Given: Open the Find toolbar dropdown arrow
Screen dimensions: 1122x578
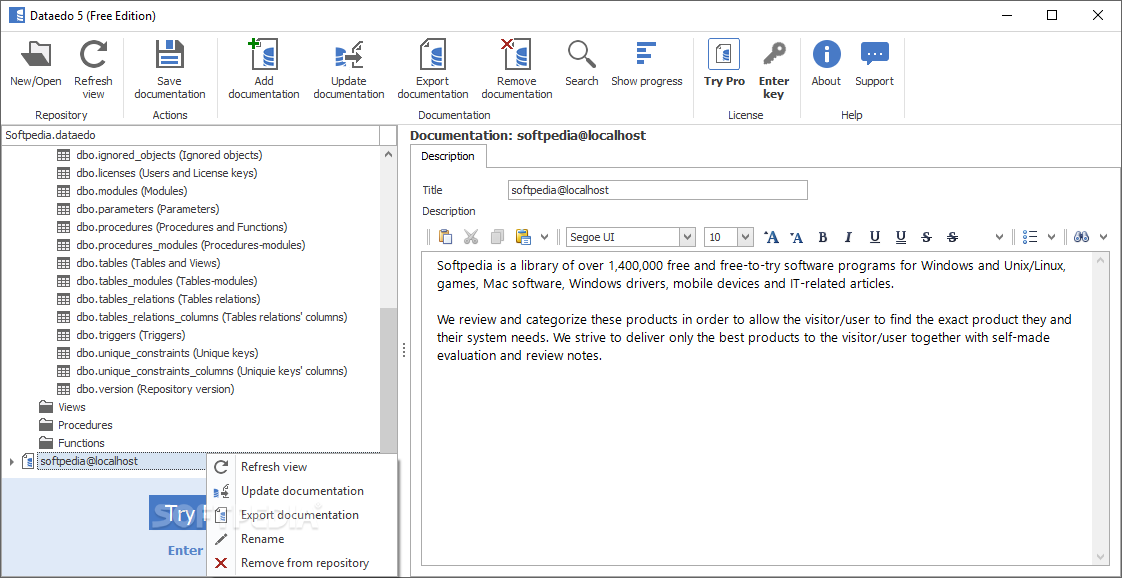Looking at the screenshot, I should coord(1103,237).
